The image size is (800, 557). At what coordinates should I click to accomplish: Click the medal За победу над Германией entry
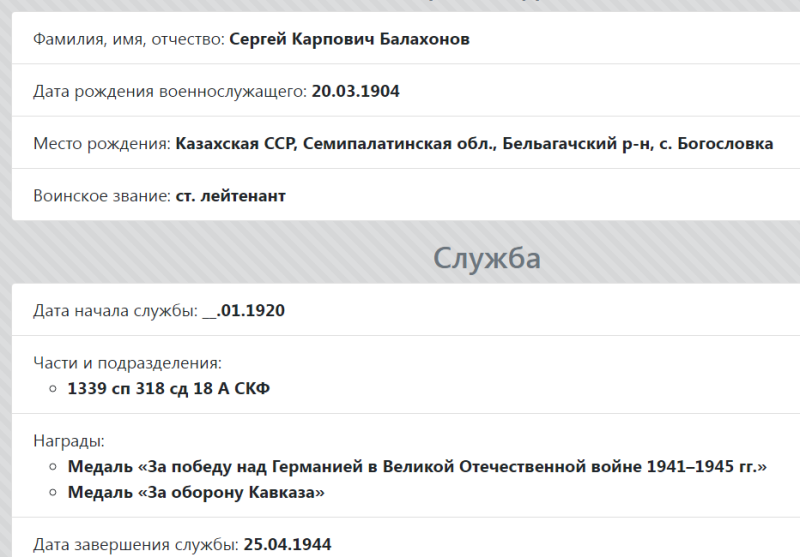click(417, 467)
